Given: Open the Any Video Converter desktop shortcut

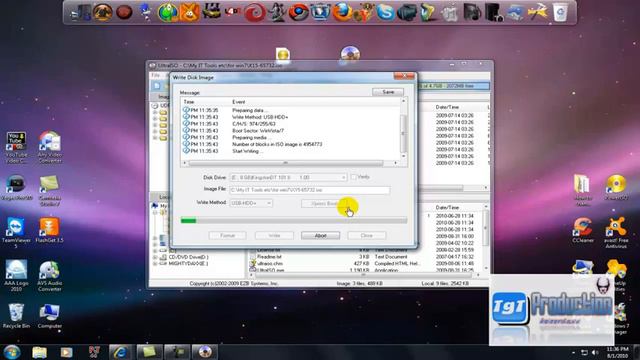Looking at the screenshot, I should point(50,147).
